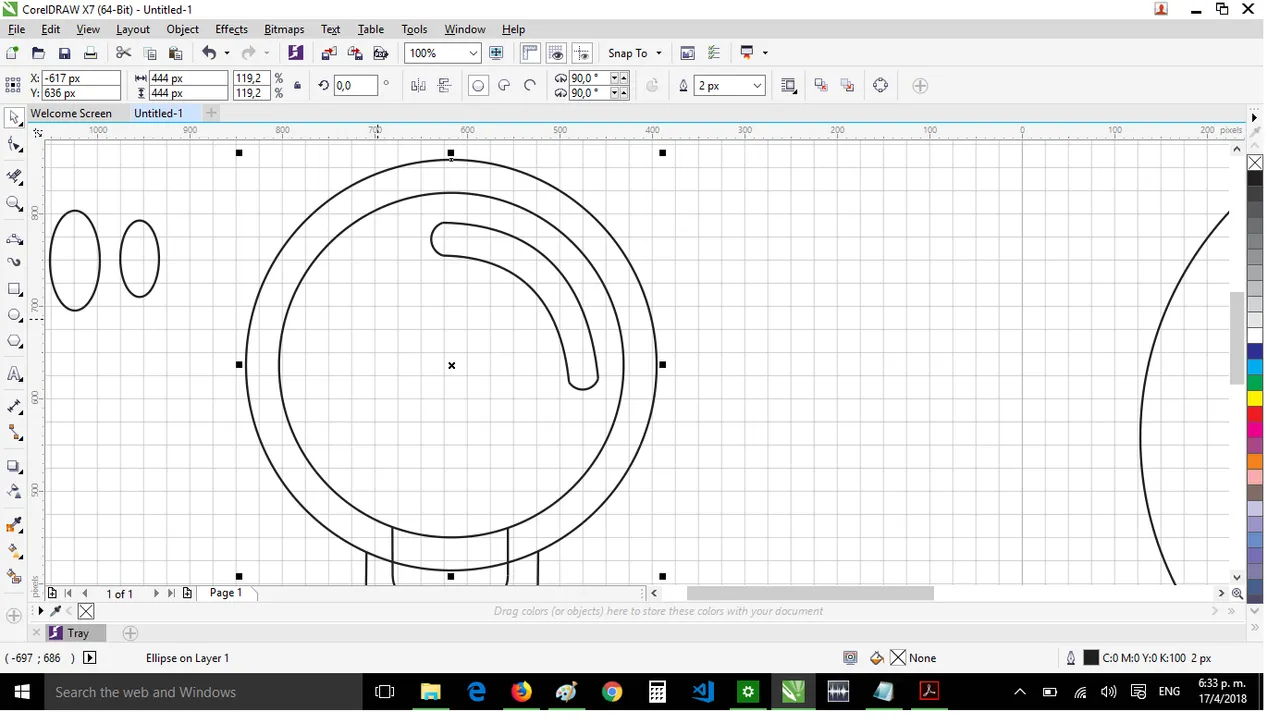Screen dimensions: 1280x721
Task: Open the Layout menu
Action: click(x=132, y=29)
